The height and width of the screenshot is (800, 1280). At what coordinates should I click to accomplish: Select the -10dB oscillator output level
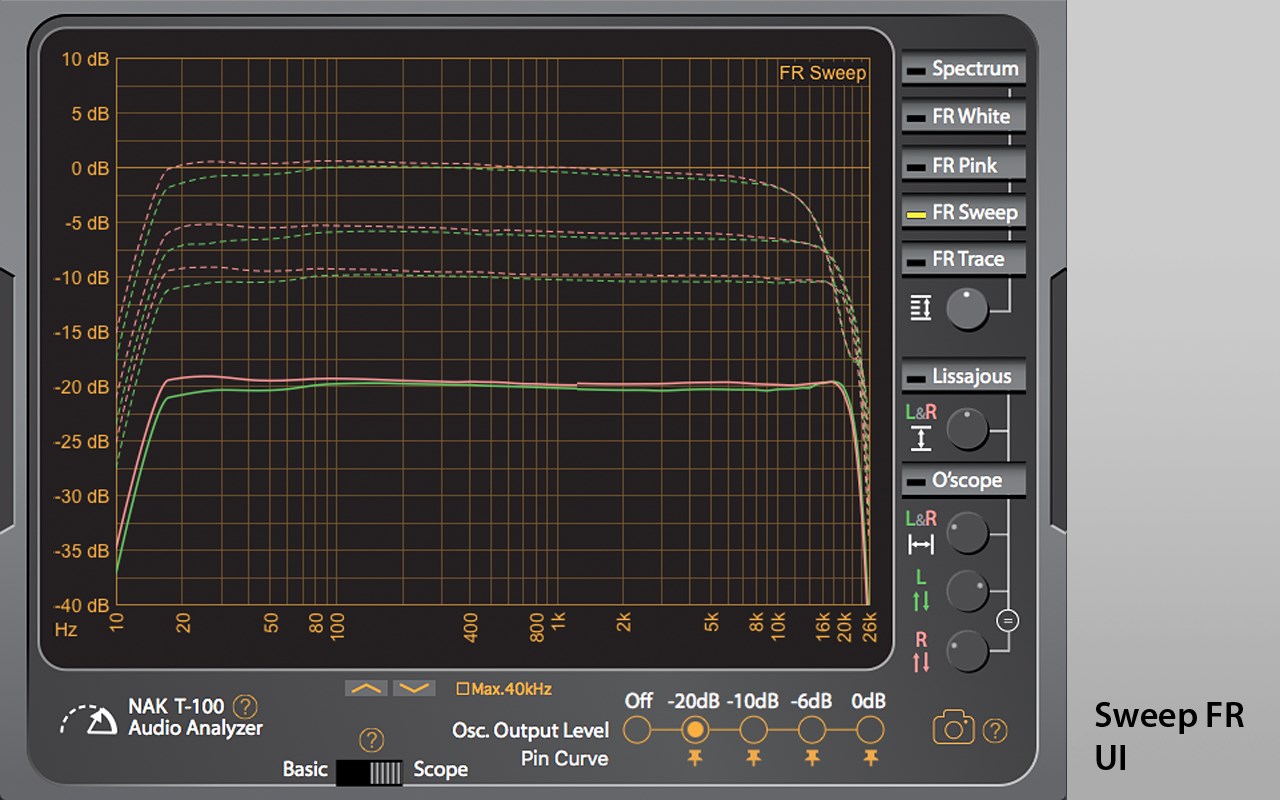[753, 730]
